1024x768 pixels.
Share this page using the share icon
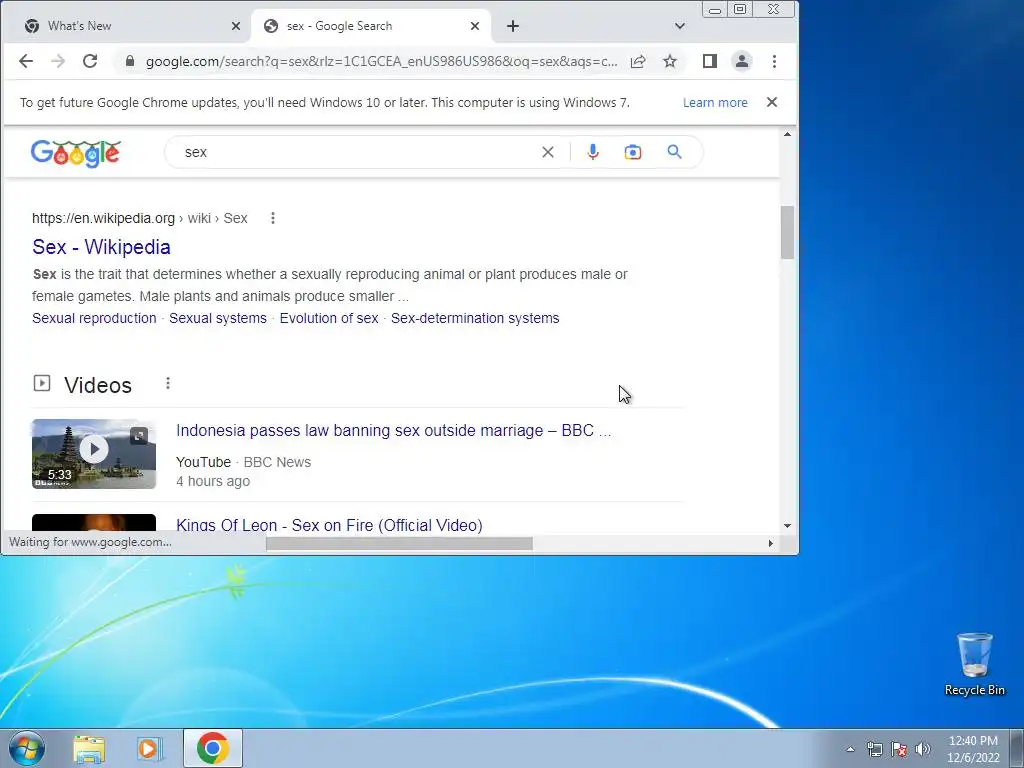click(638, 61)
